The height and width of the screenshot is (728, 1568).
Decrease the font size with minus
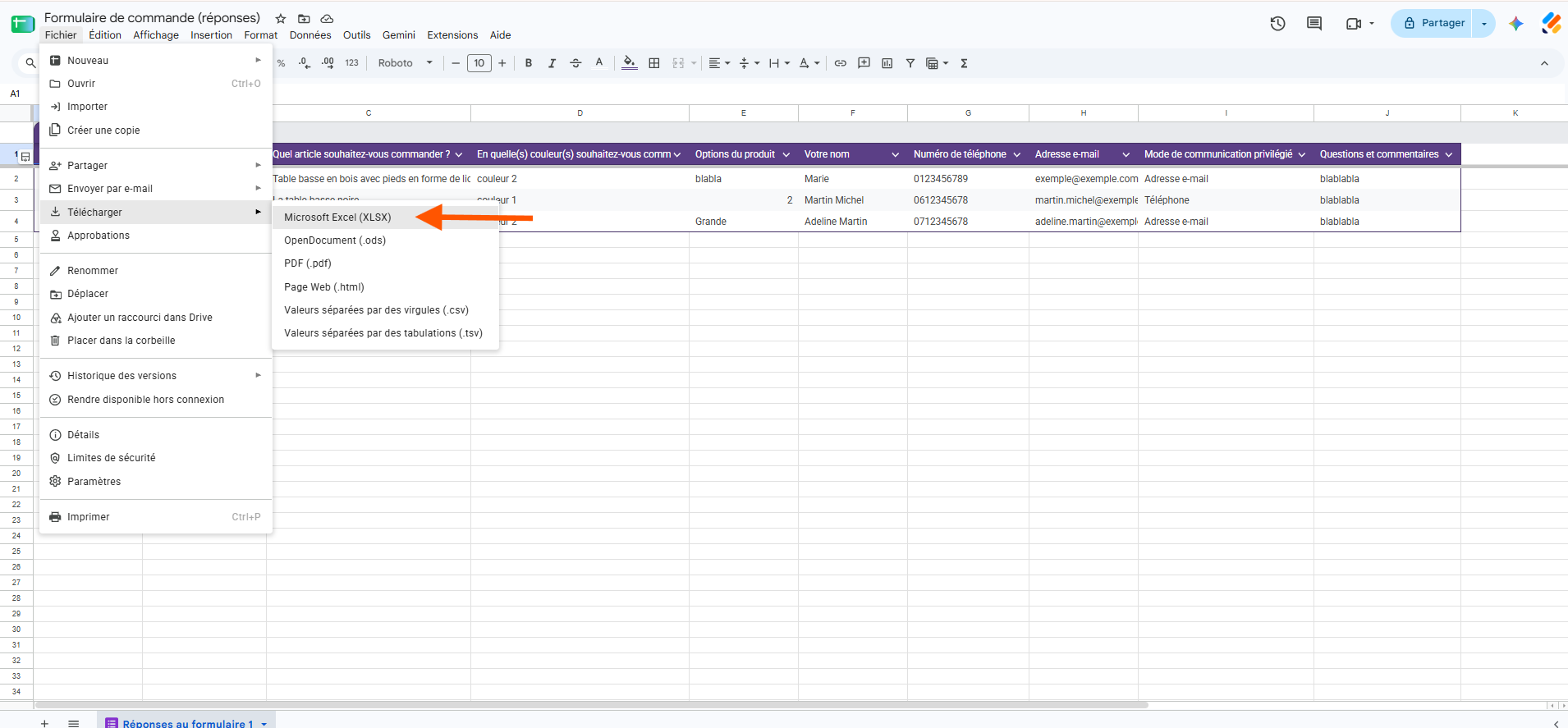456,63
